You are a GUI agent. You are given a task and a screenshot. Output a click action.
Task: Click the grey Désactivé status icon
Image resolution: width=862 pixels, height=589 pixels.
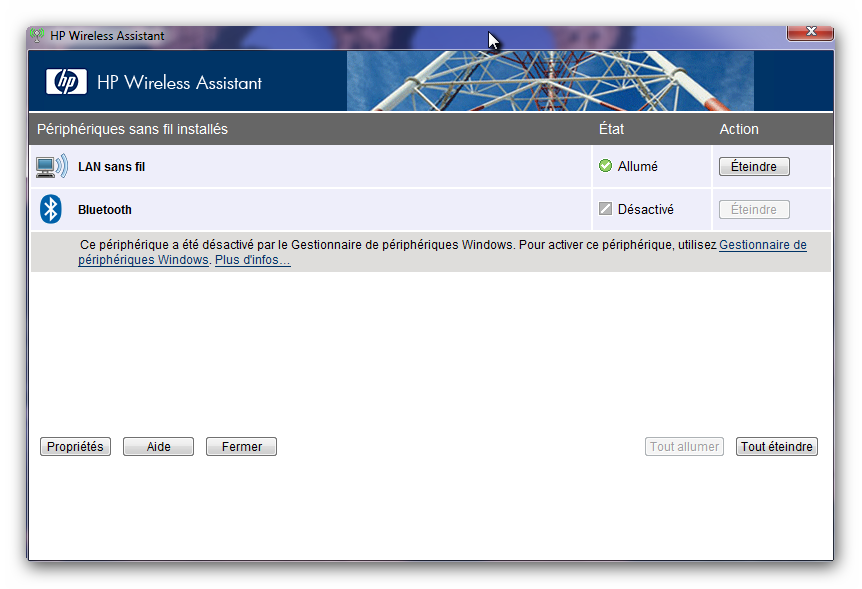(x=605, y=210)
